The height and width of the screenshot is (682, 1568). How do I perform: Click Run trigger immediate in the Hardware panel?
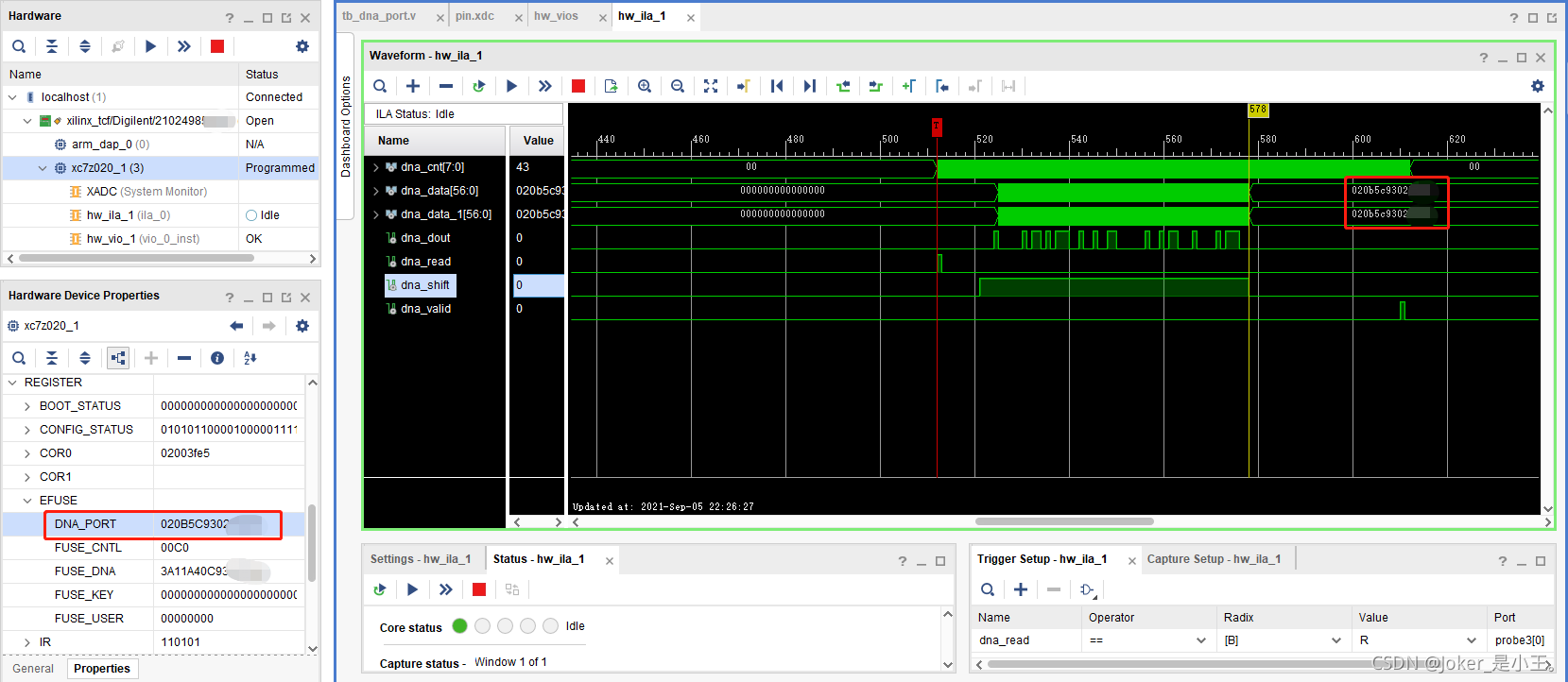tap(184, 46)
